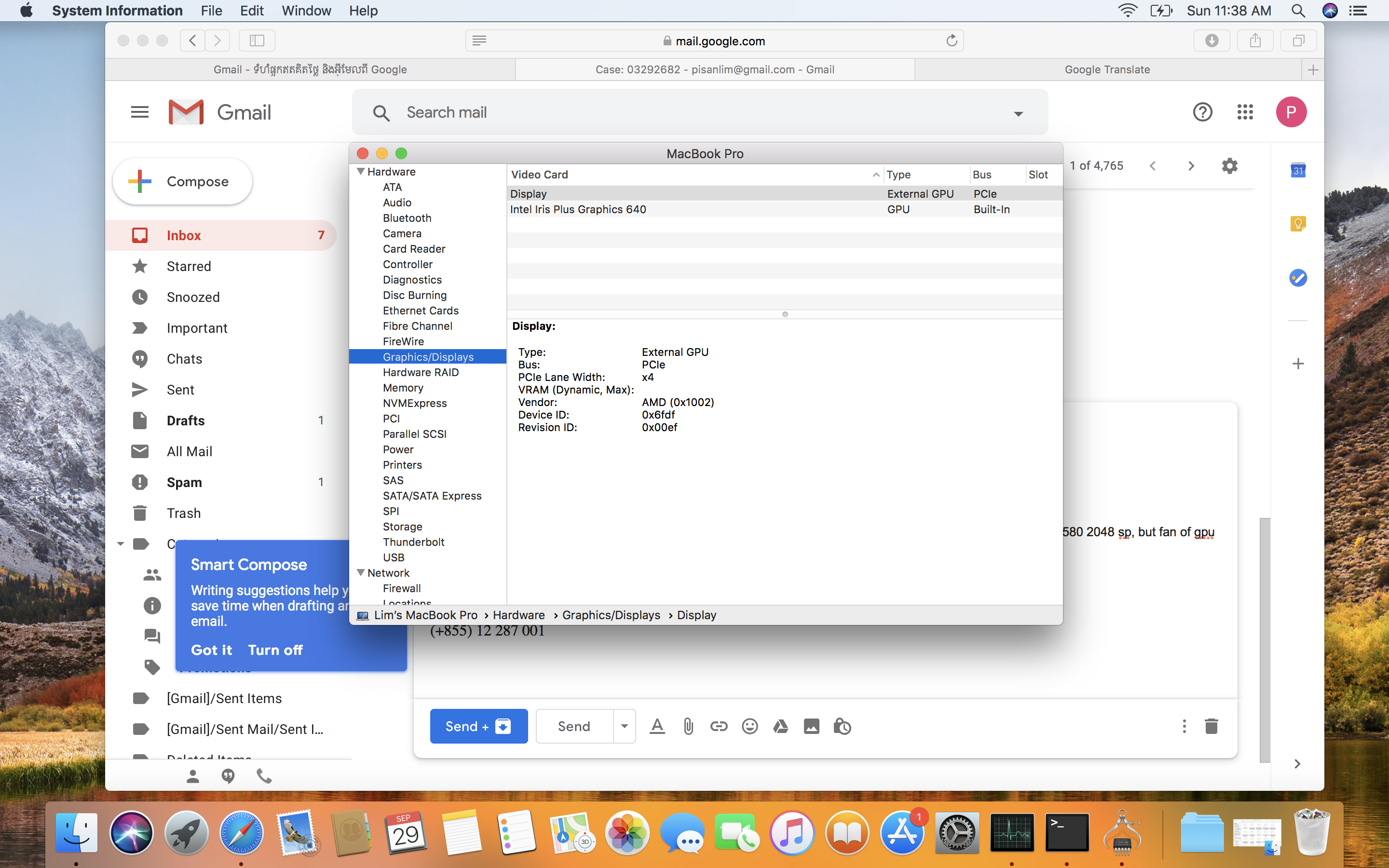This screenshot has height=868, width=1389.
Task: Open Google Calendar side panel icon
Action: (x=1298, y=170)
